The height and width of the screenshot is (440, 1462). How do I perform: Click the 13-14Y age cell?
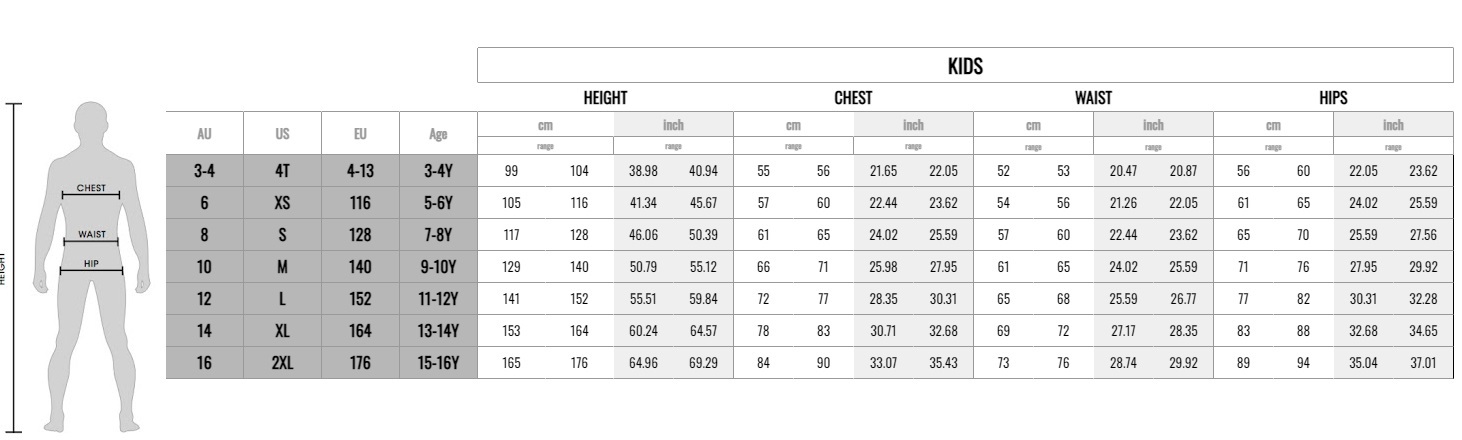[438, 331]
